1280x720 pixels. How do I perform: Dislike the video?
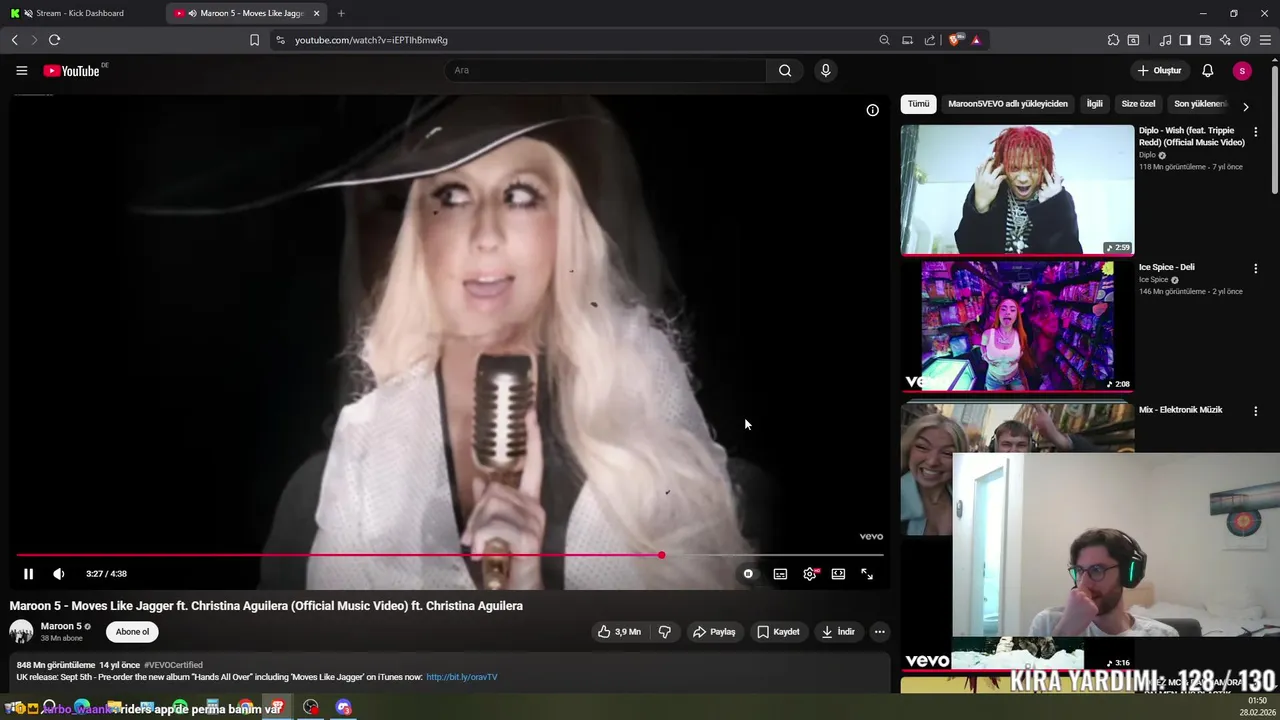[664, 632]
